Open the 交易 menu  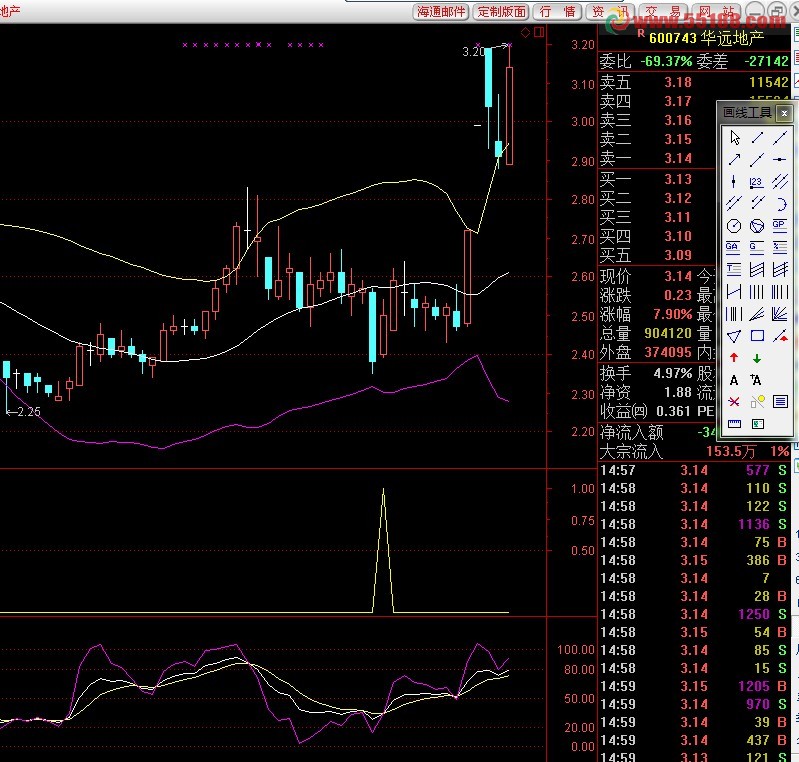pyautogui.click(x=663, y=11)
